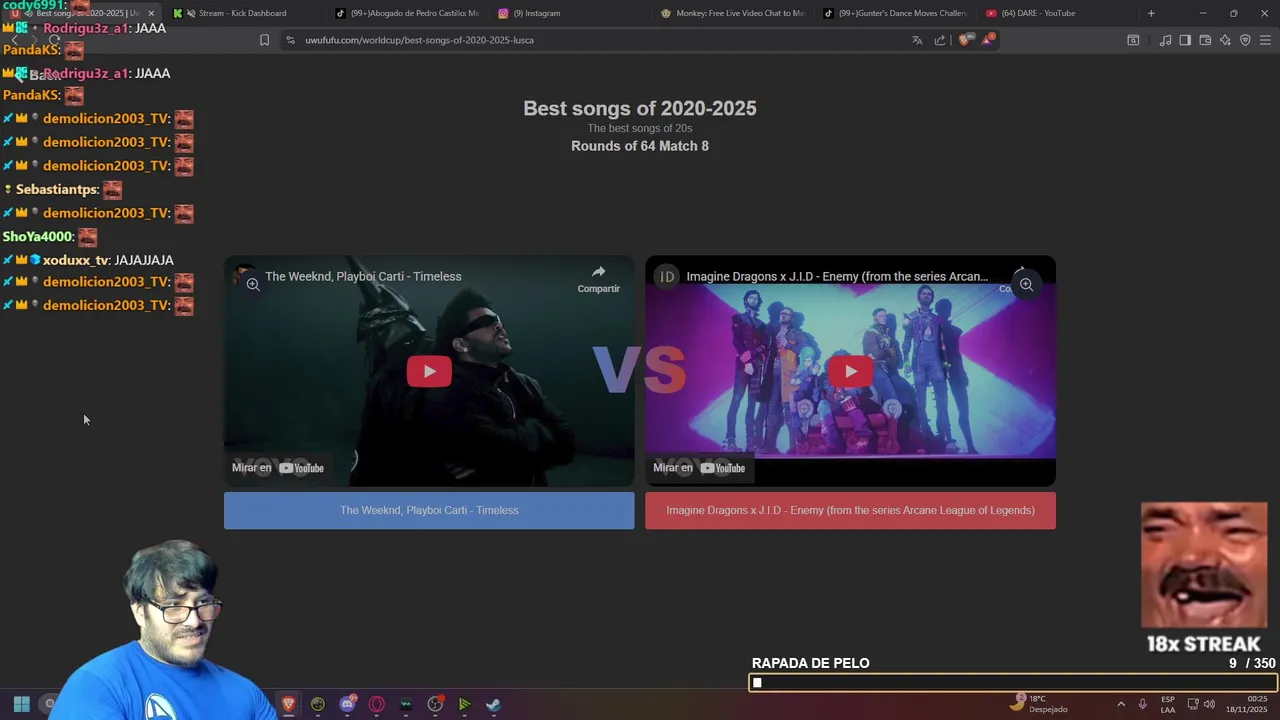Open the Imagine Dragons channel avatar
Screen dimensions: 1280x720
666,276
